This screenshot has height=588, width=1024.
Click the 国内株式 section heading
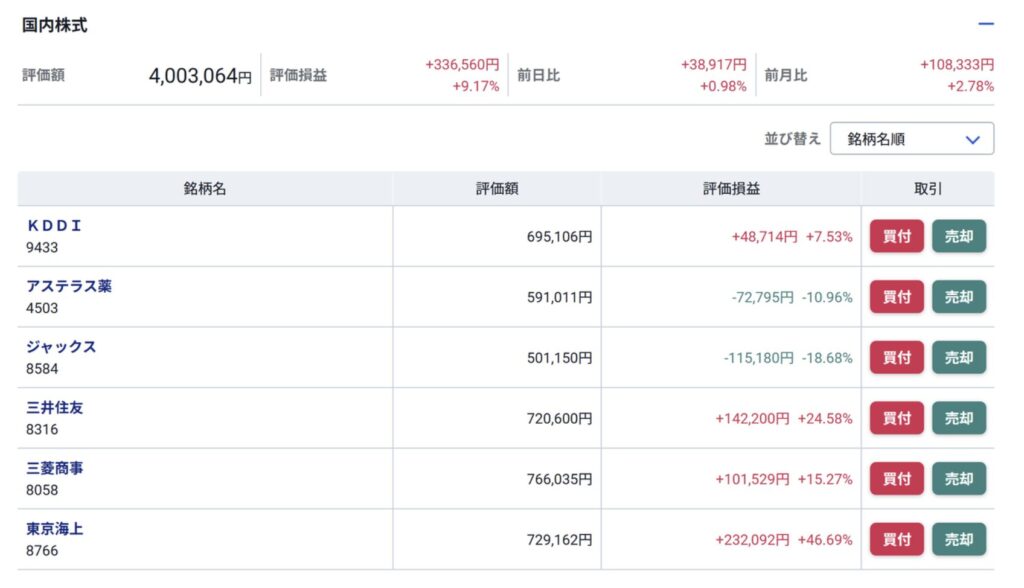pyautogui.click(x=55, y=25)
